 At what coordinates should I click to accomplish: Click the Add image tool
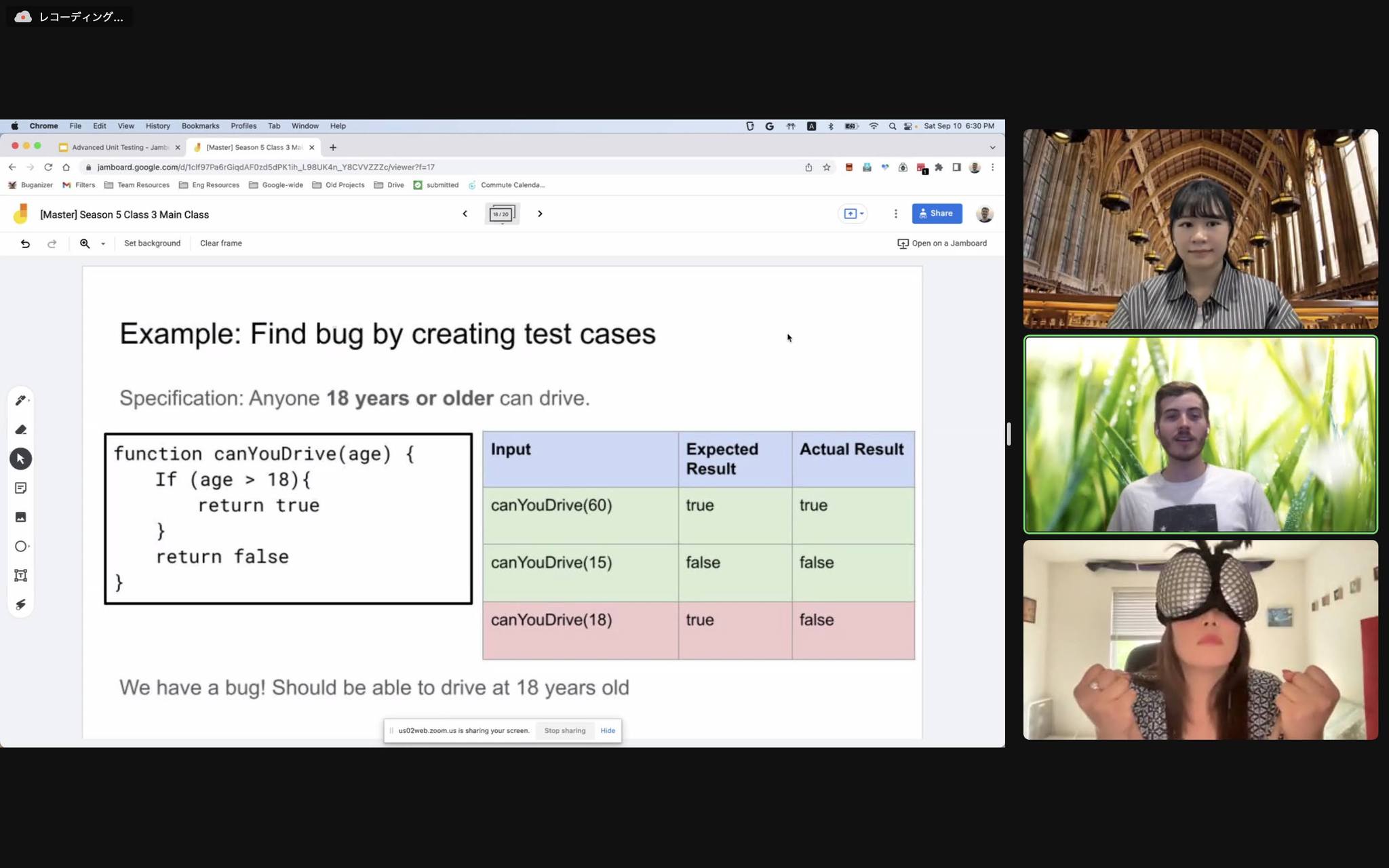tap(20, 517)
